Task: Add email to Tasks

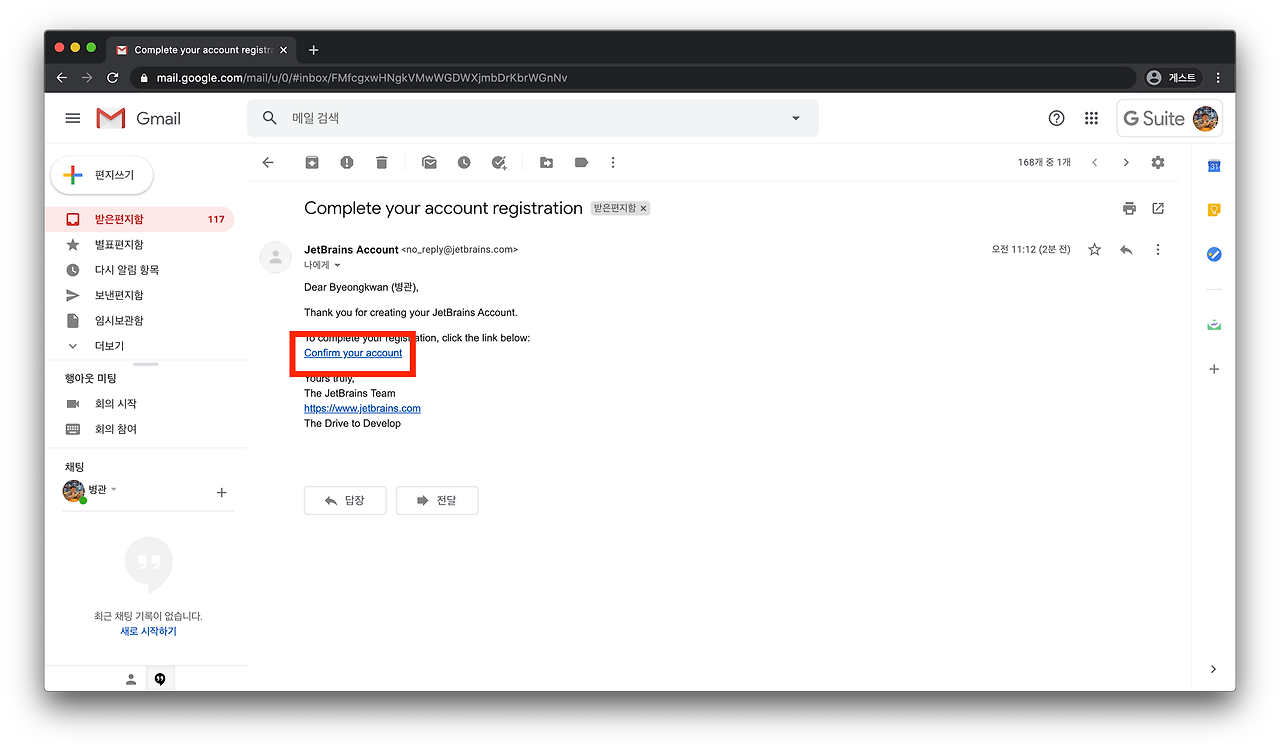Action: [x=499, y=162]
